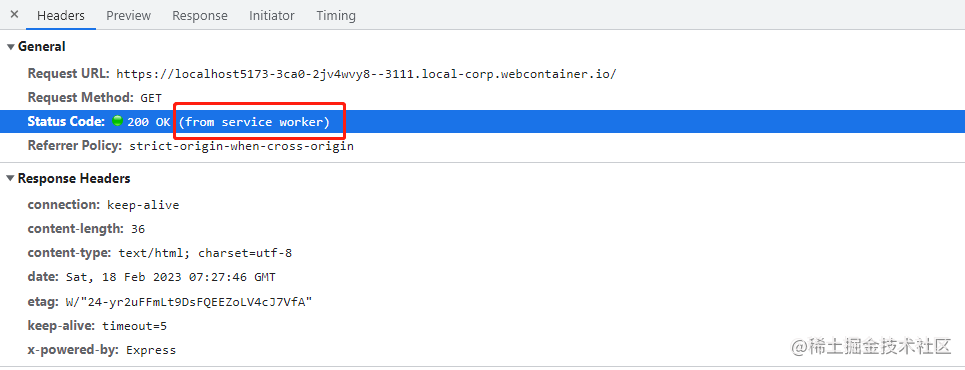Collapse the Response Headers section triangle
Screen dimensions: 965x370
10,179
